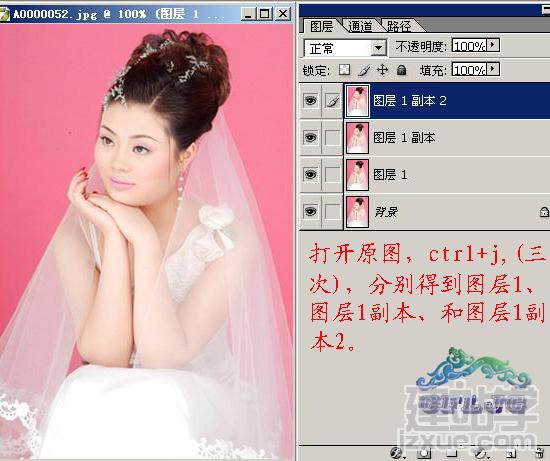This screenshot has width=550, height=461.
Task: Click the 不透明度 100% value field
Action: [469, 45]
